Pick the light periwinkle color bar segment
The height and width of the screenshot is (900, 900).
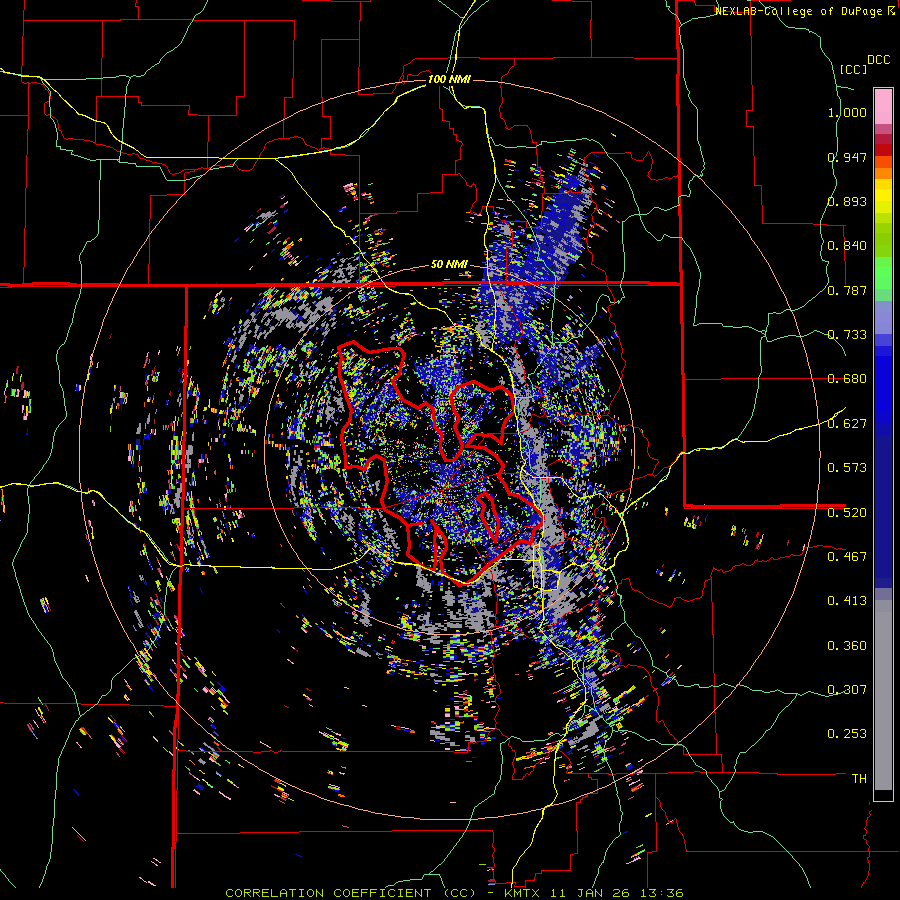tap(883, 317)
